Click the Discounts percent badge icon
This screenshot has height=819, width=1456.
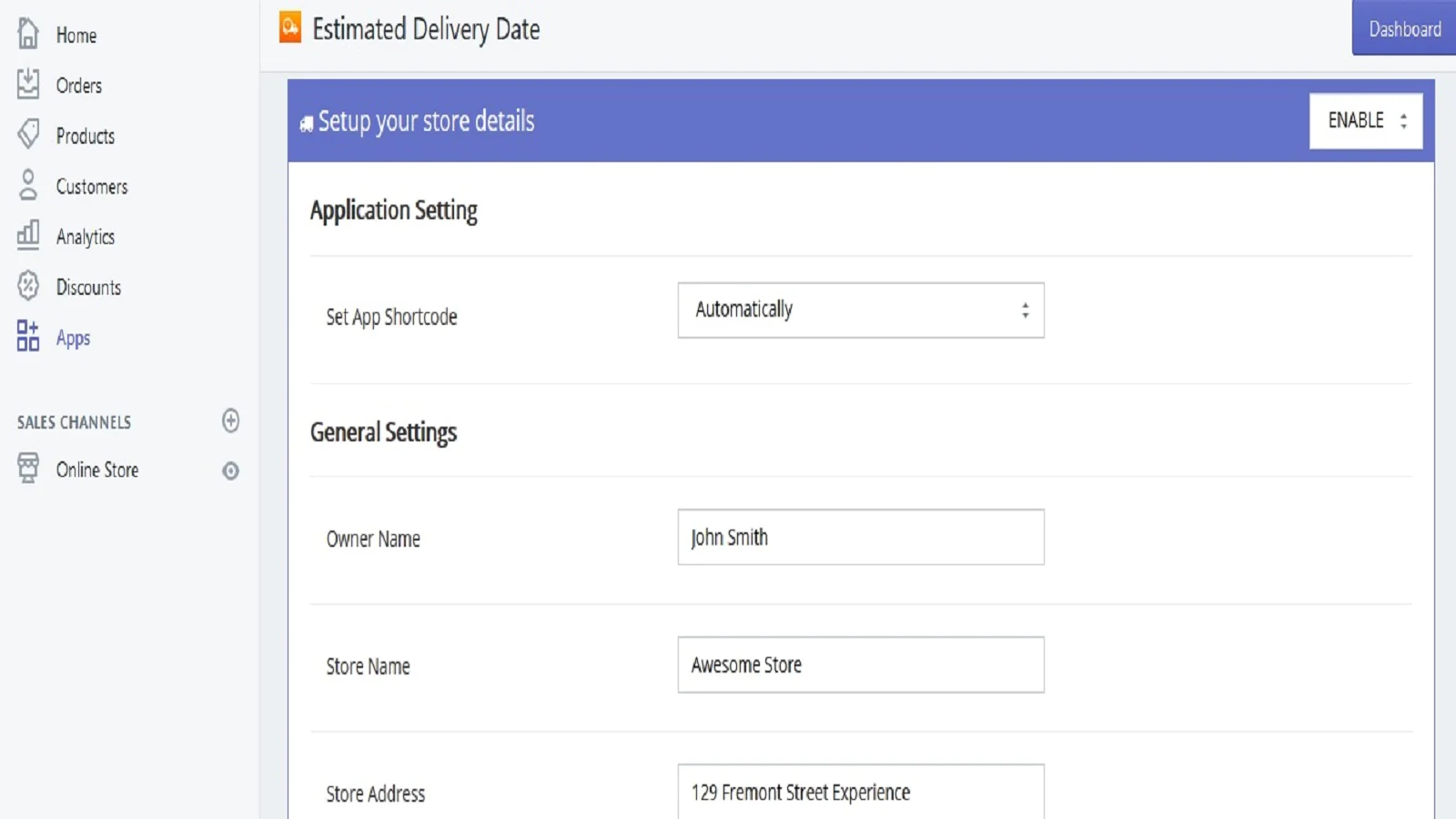click(x=28, y=286)
